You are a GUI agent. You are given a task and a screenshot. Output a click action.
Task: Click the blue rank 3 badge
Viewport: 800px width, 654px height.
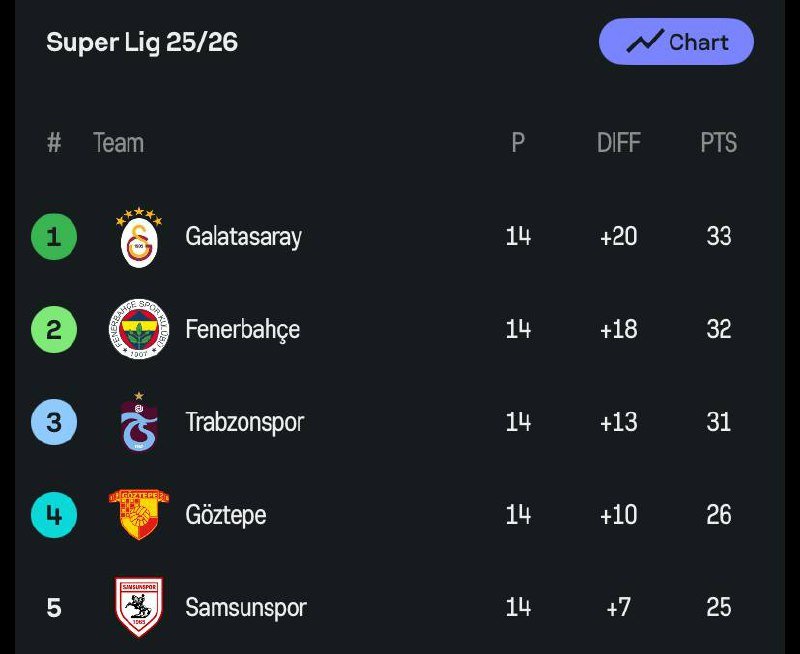point(54,422)
